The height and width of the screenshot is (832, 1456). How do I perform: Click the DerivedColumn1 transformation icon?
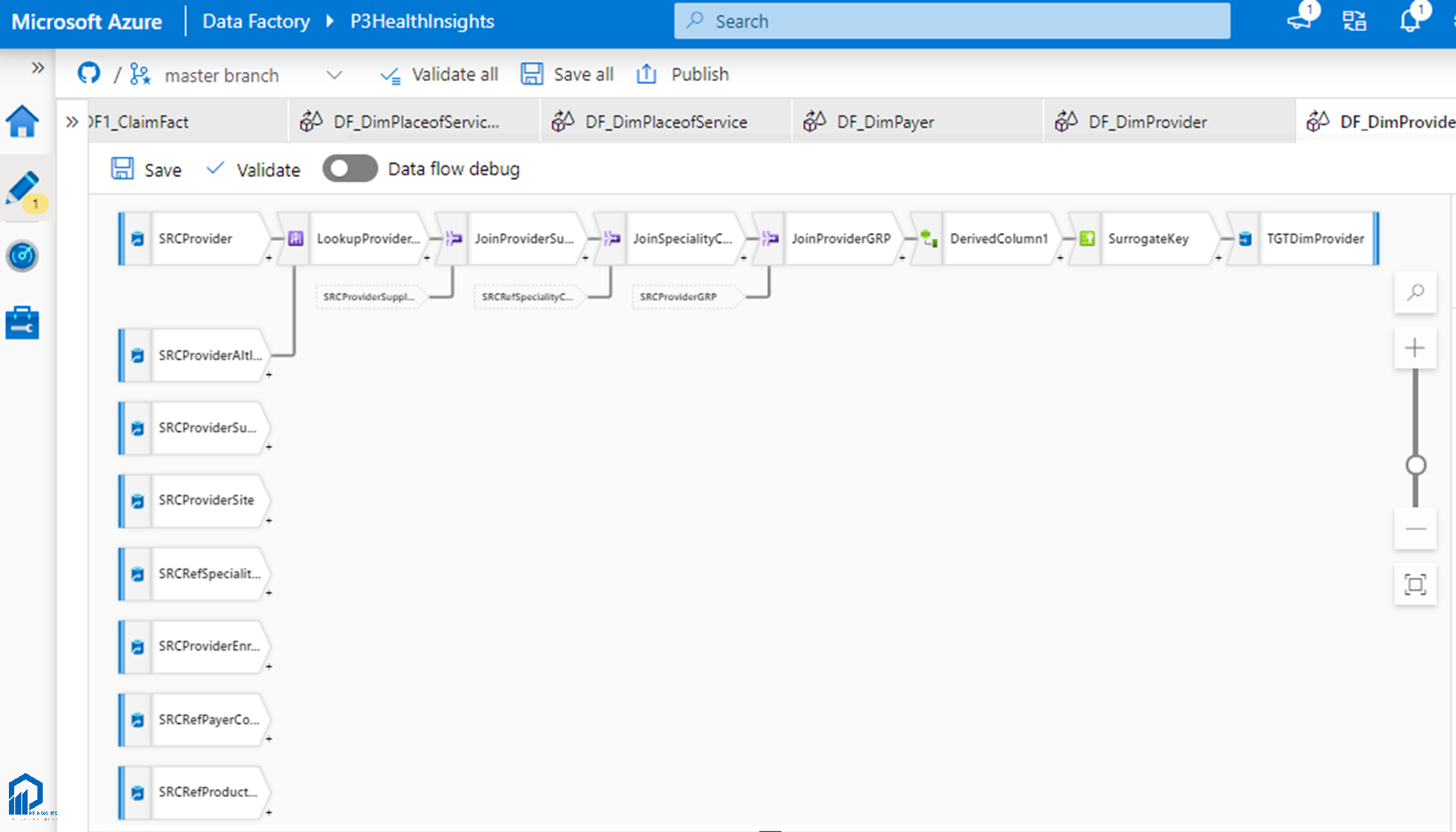pos(929,238)
